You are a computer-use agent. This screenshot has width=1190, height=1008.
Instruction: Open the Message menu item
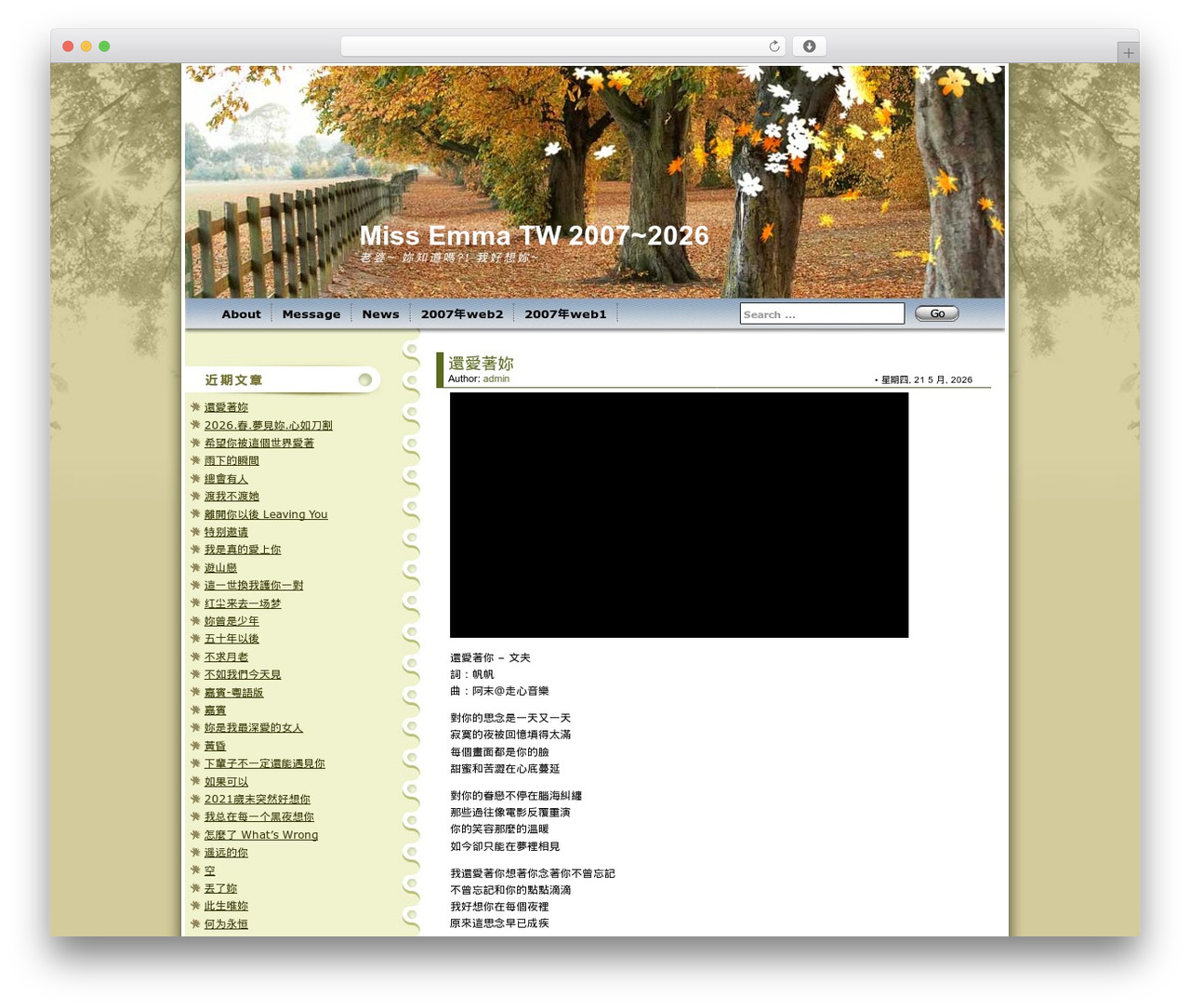[x=311, y=314]
